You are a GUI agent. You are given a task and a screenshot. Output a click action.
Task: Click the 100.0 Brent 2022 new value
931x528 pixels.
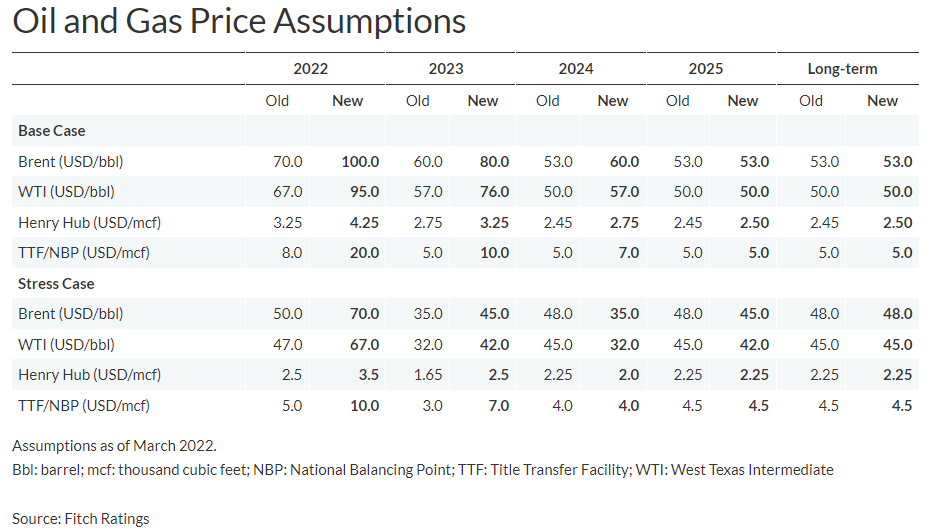coord(360,161)
